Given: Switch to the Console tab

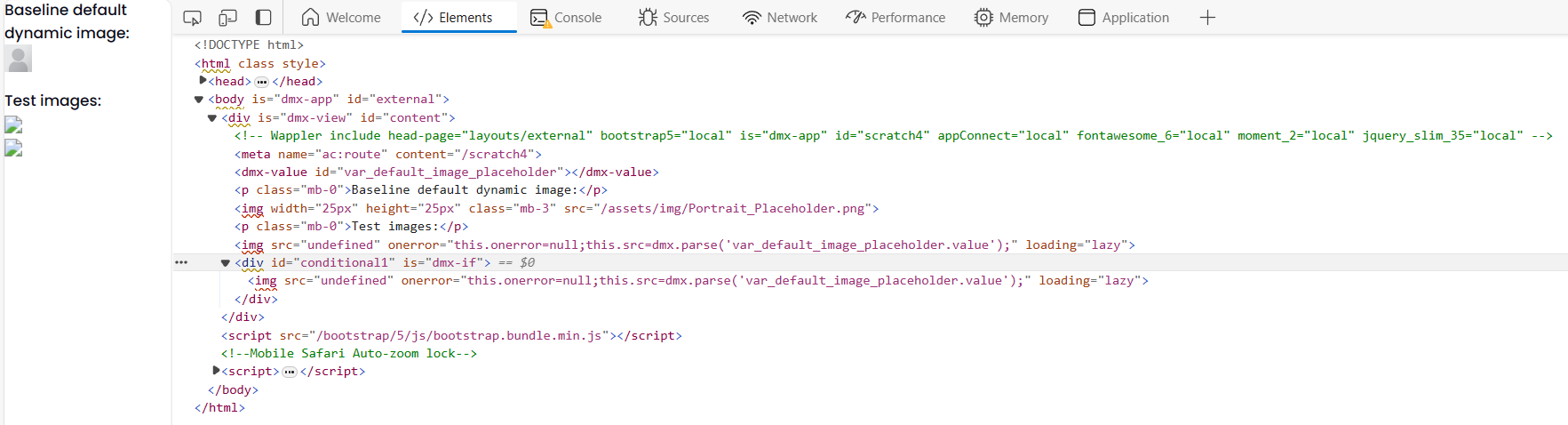Looking at the screenshot, I should [566, 18].
